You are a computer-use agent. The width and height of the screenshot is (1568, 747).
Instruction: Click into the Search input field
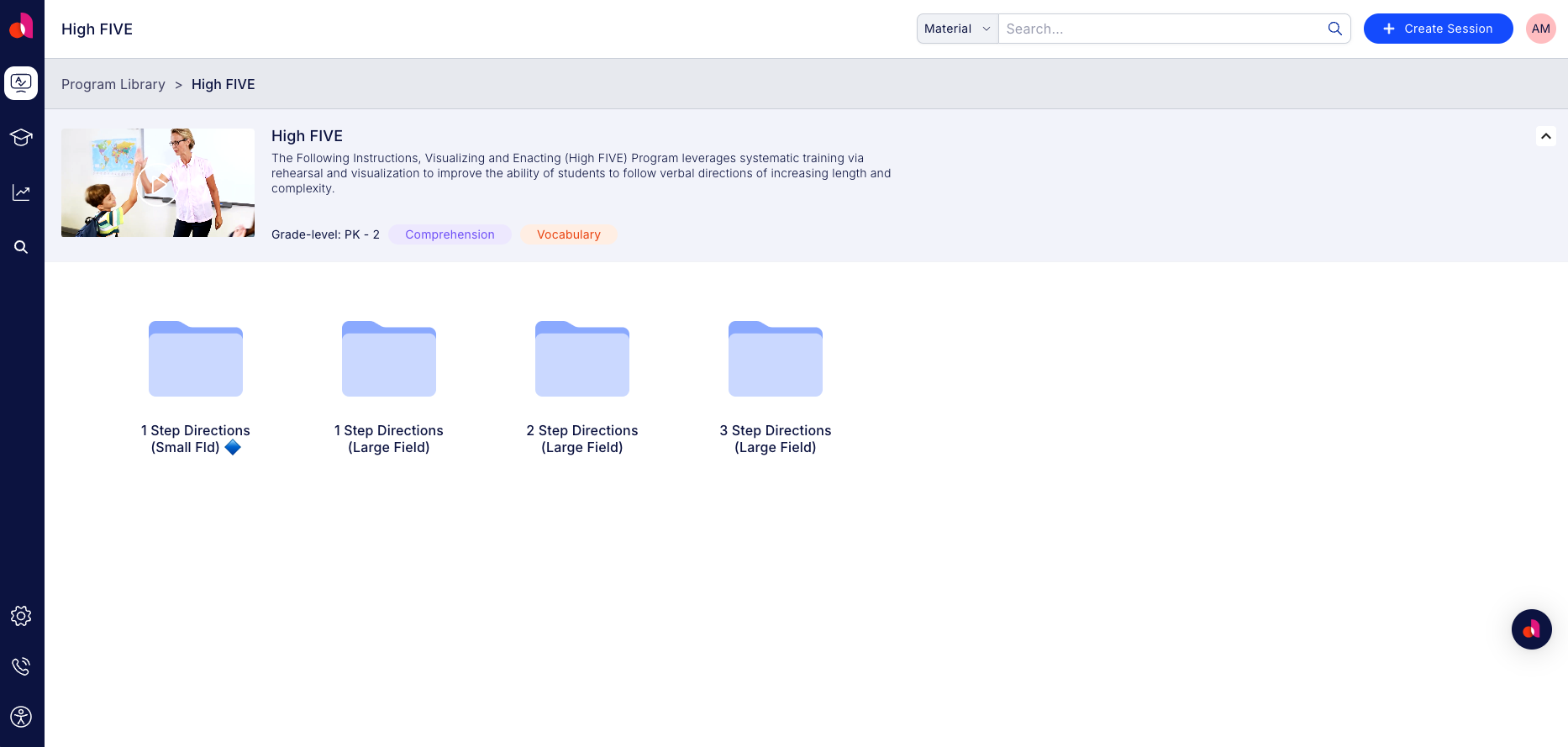[x=1160, y=29]
